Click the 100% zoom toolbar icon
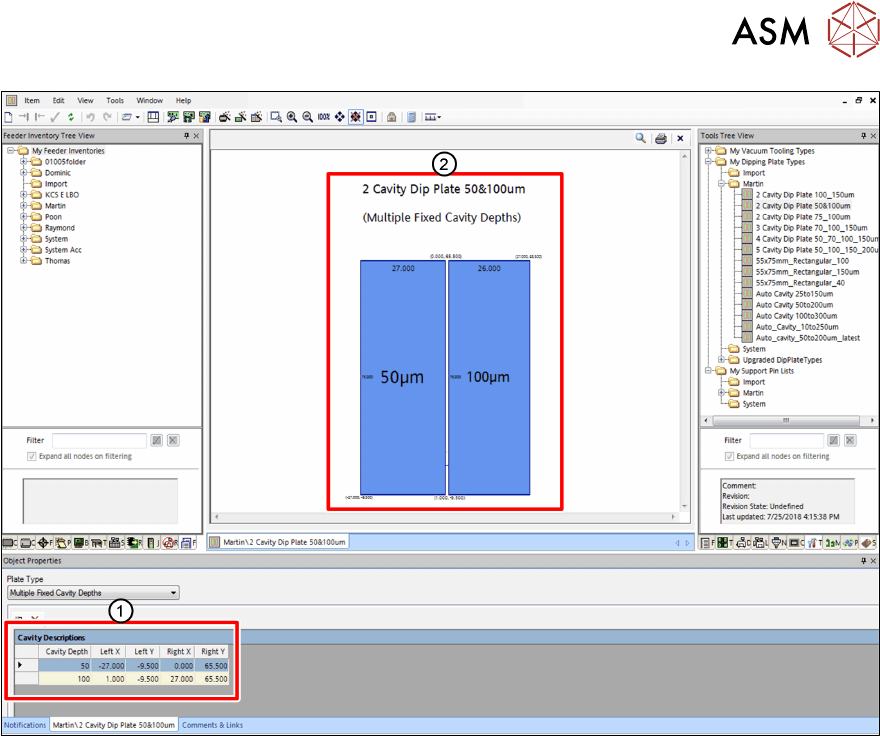This screenshot has height=736, width=880. pos(324,117)
